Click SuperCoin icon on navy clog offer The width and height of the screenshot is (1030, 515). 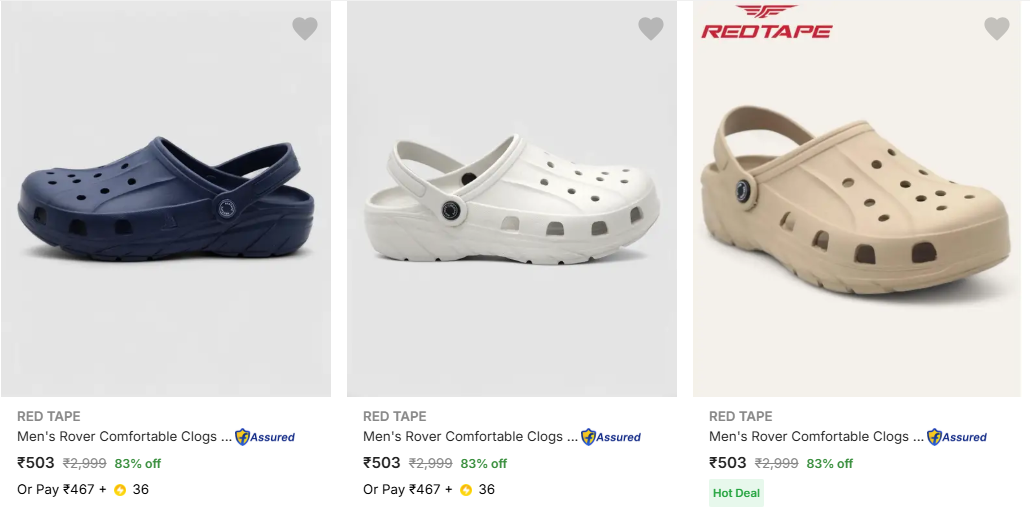tap(120, 490)
